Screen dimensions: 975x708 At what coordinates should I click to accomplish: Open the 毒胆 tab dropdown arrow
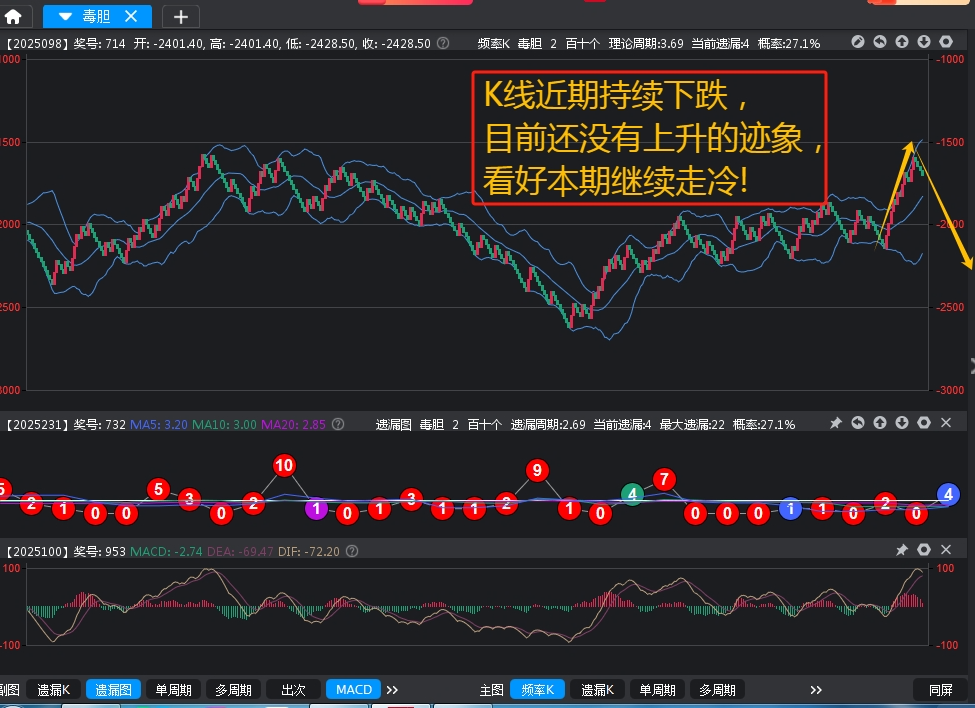tap(65, 16)
